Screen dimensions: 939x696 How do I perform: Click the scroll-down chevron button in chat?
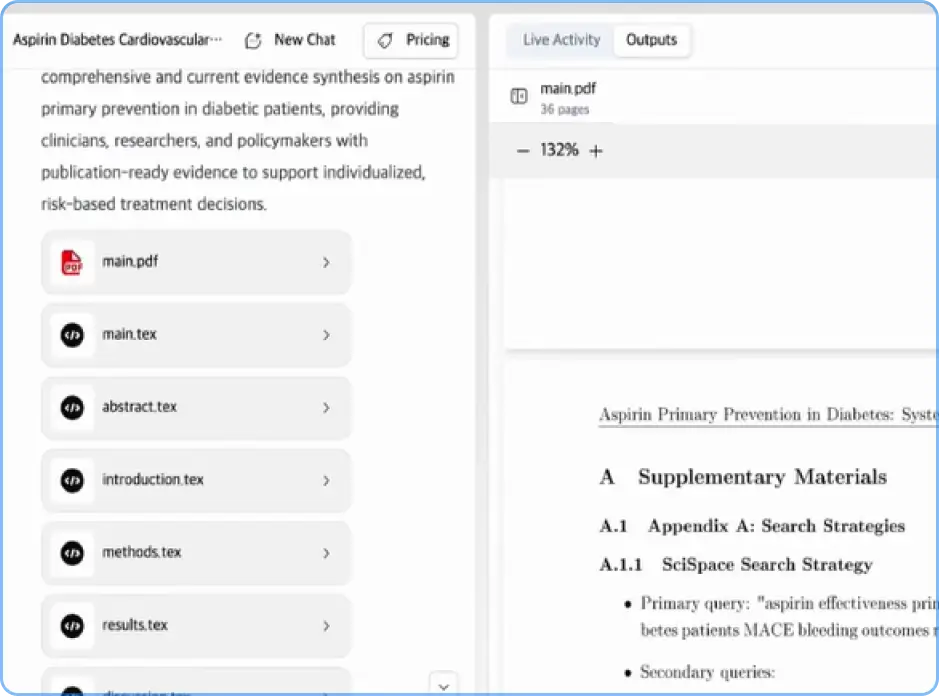(x=444, y=686)
